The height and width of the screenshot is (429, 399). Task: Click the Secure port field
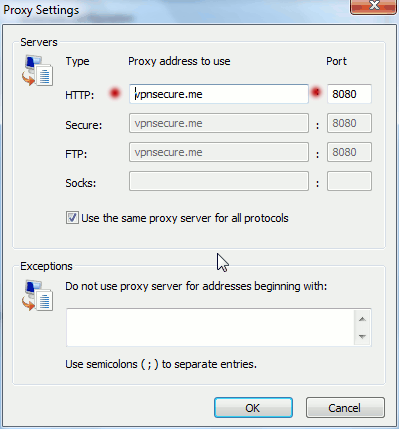pyautogui.click(x=349, y=123)
